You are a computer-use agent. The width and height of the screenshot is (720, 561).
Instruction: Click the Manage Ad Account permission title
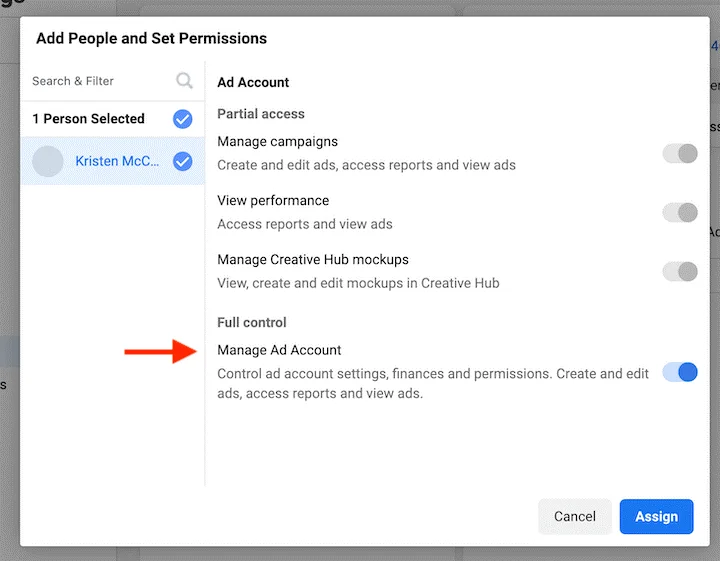pyautogui.click(x=279, y=350)
